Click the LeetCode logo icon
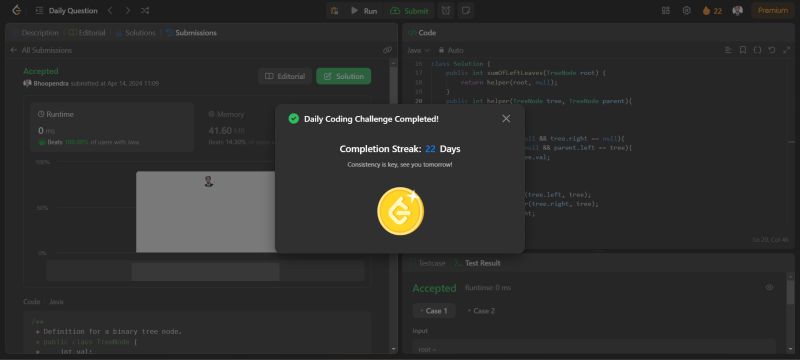Viewport: 800px width, 360px height. tap(16, 10)
